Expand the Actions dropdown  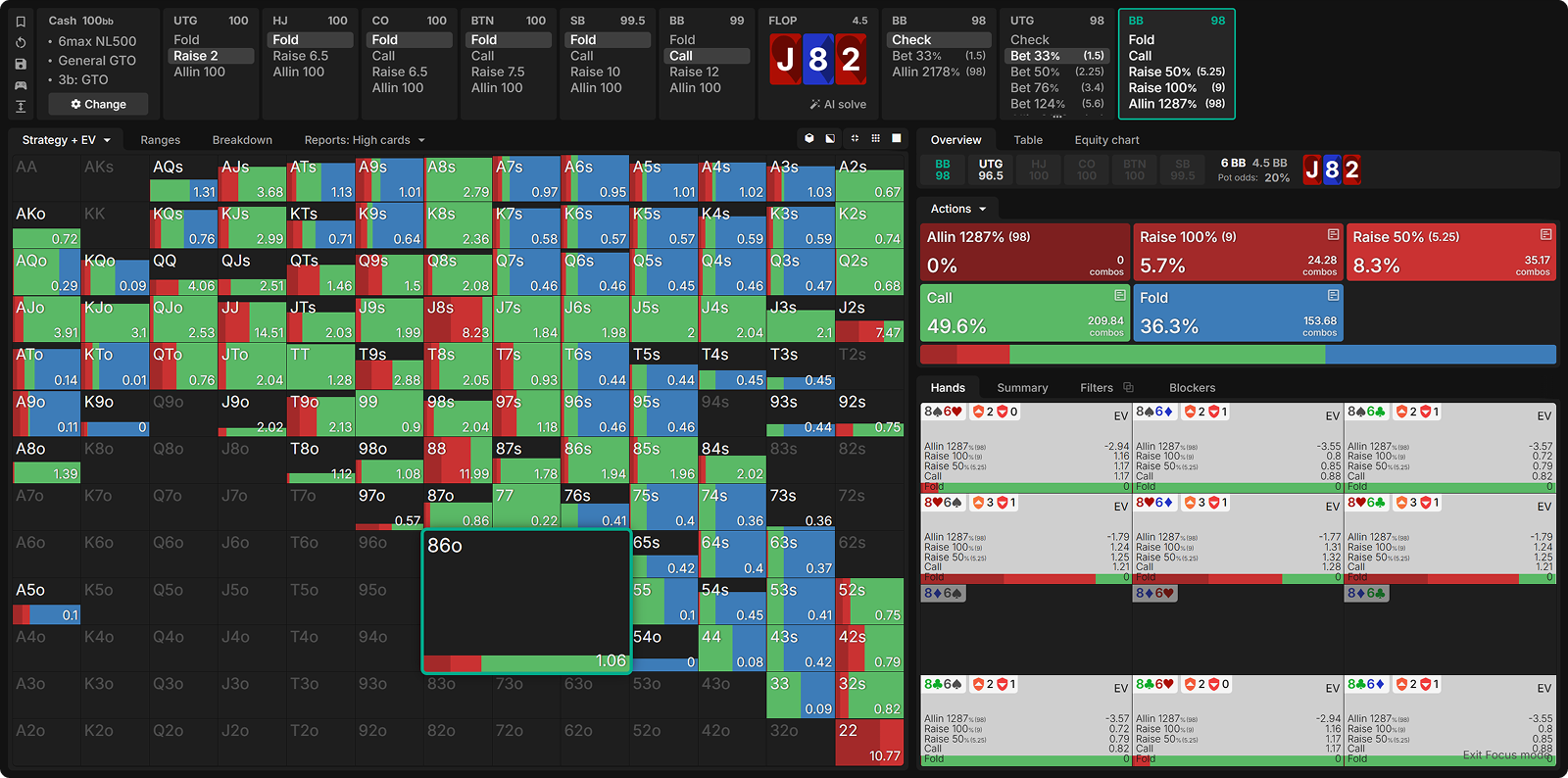coord(957,209)
